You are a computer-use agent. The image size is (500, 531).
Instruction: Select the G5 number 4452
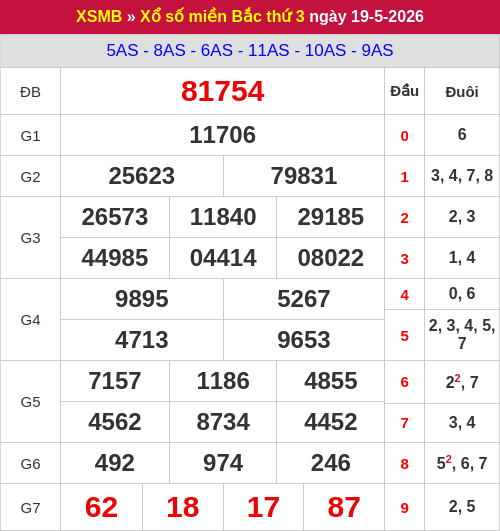331,422
